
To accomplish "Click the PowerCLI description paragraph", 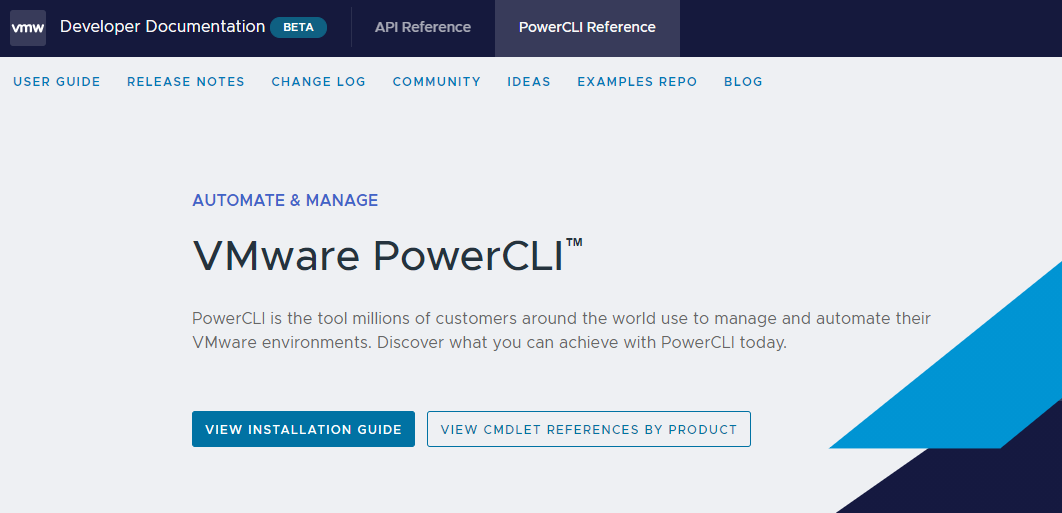I will coord(561,330).
